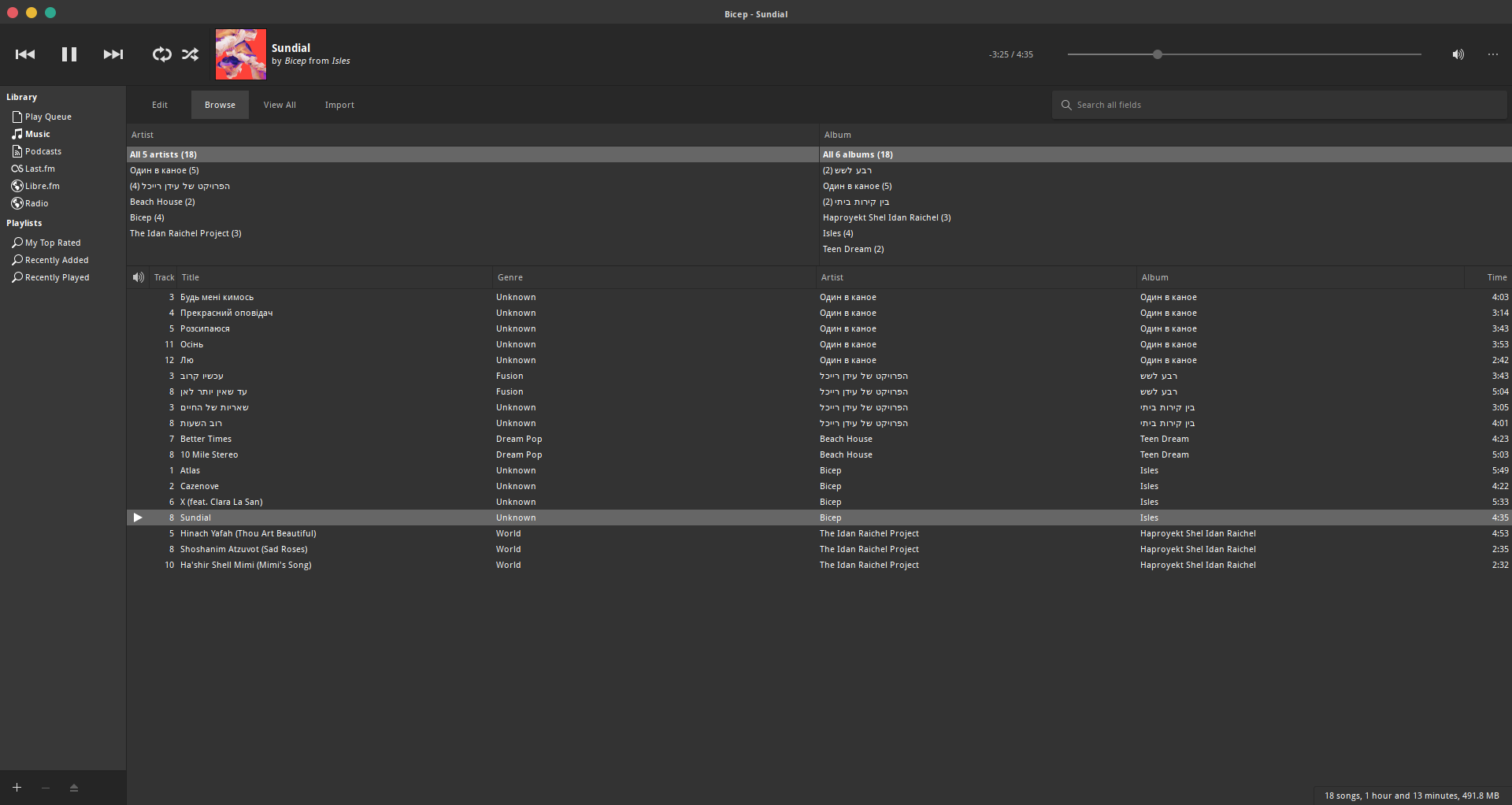
Task: Remove playlist with minus icon
Action: pos(46,788)
